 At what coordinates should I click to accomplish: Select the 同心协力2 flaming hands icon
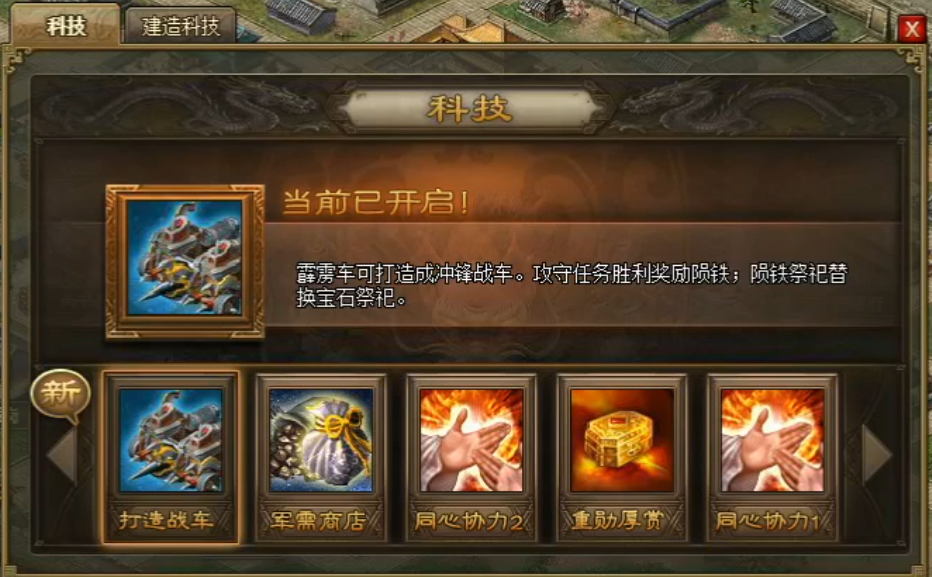[x=471, y=440]
